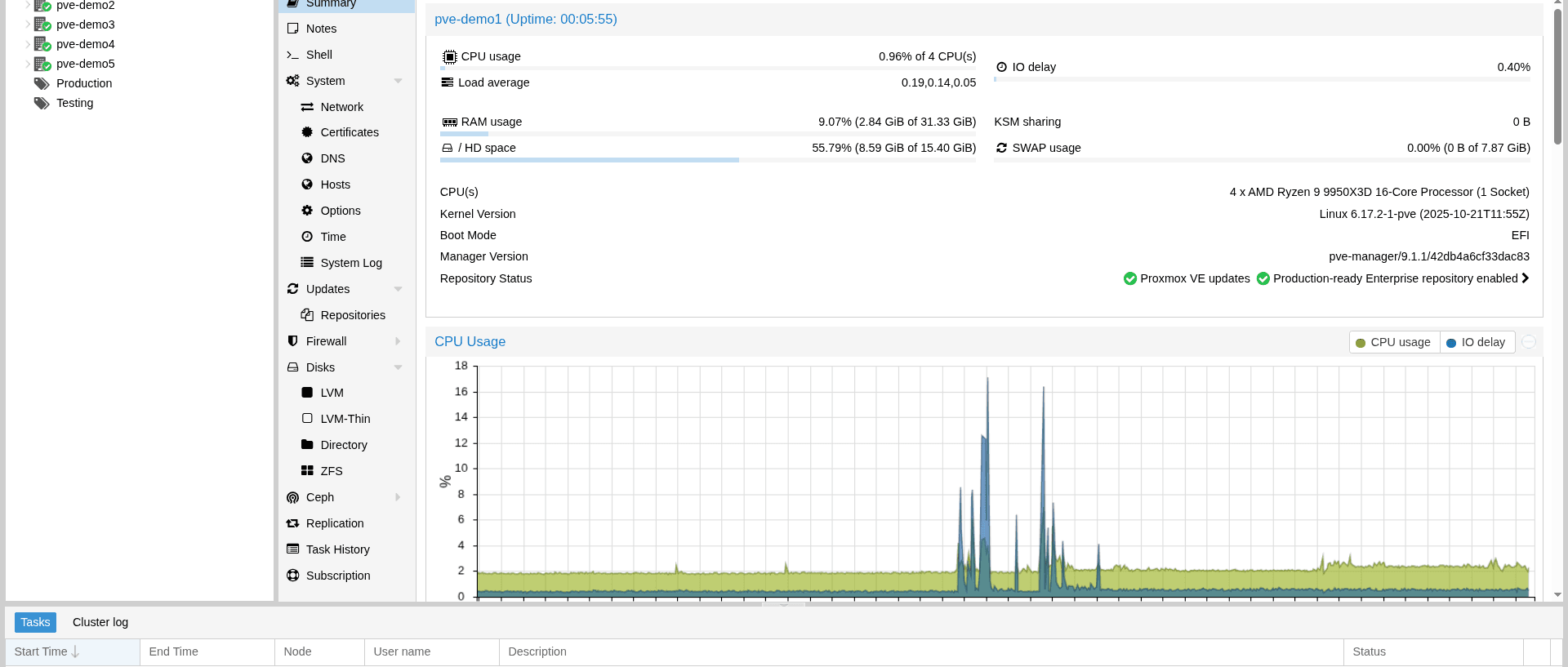Click the Subscription lifebuoy icon
Viewport: 1568px width, 667px height.
point(292,576)
